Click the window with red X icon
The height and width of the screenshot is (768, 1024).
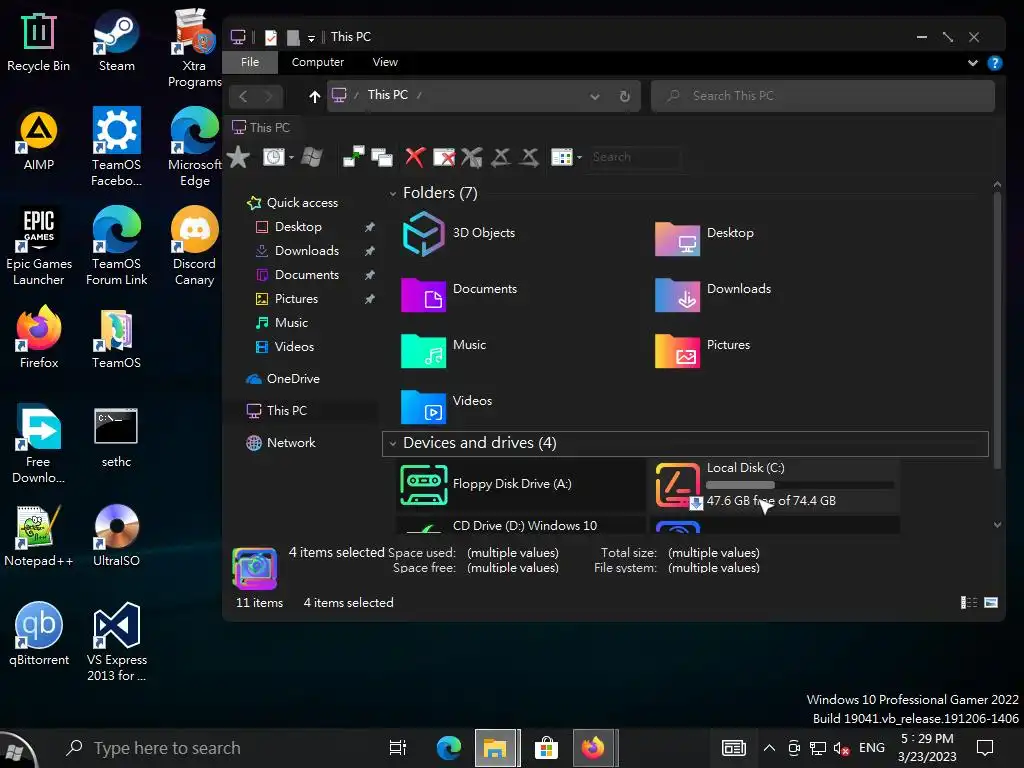443,157
